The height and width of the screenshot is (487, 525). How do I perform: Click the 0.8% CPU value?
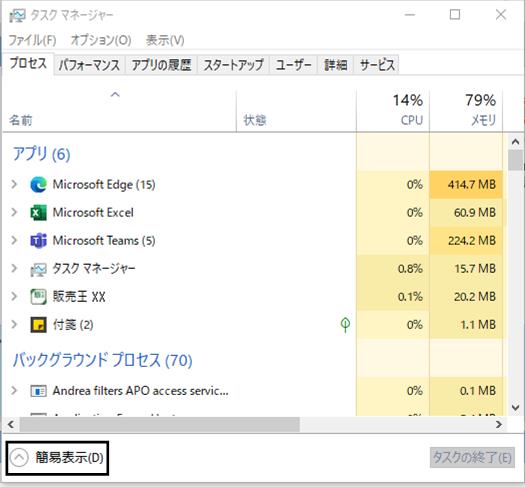click(410, 269)
